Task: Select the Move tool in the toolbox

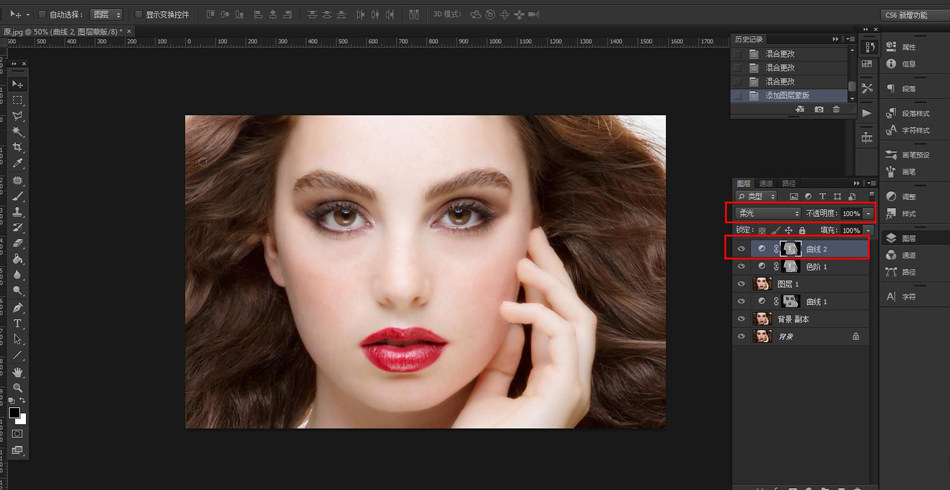Action: tap(18, 84)
